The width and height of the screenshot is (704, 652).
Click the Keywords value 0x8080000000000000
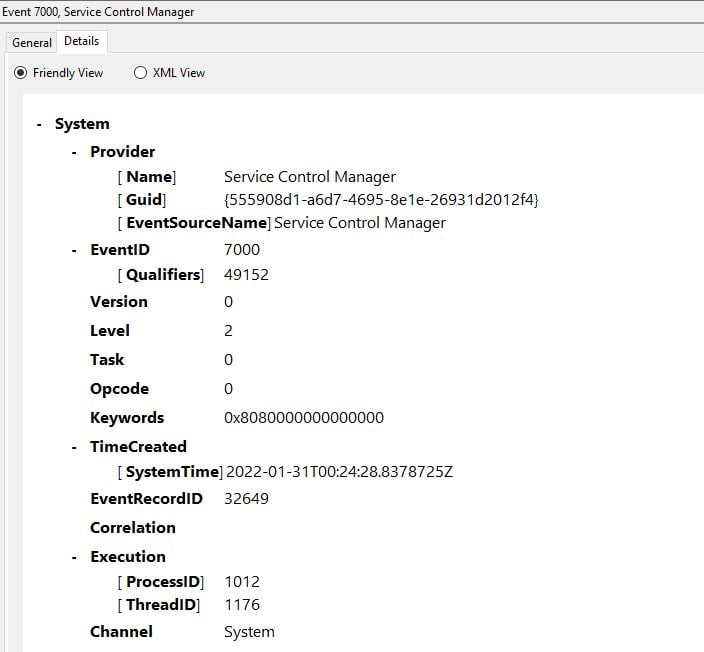click(x=304, y=418)
